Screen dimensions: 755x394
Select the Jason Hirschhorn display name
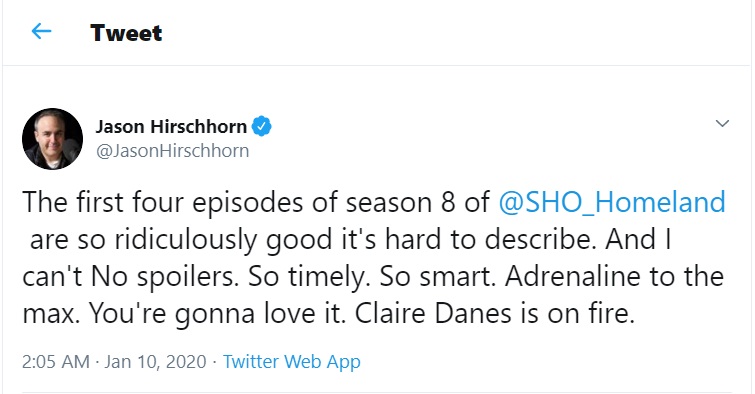(171, 127)
